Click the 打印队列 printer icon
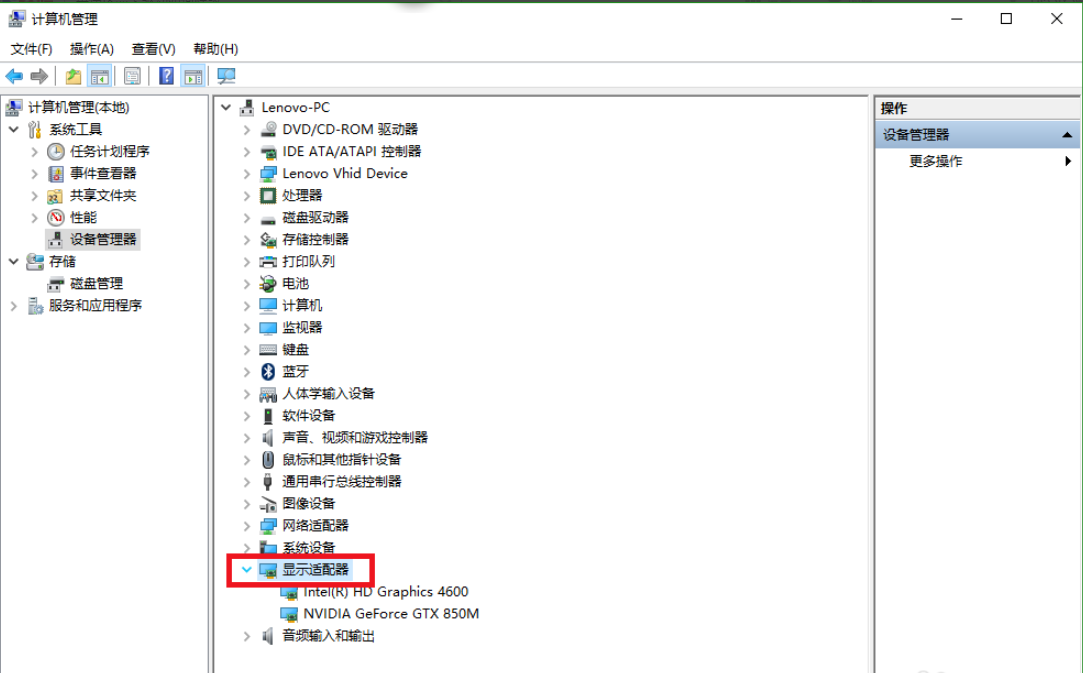 (268, 262)
